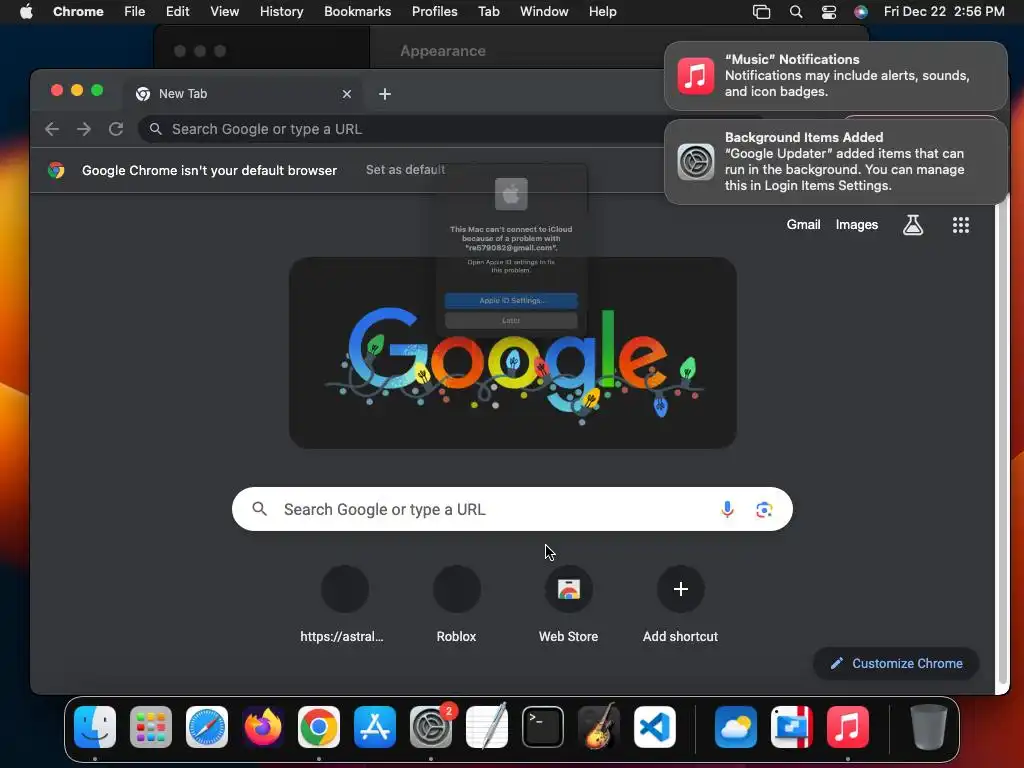Open Finder from the Dock
1024x768 pixels.
click(95, 727)
